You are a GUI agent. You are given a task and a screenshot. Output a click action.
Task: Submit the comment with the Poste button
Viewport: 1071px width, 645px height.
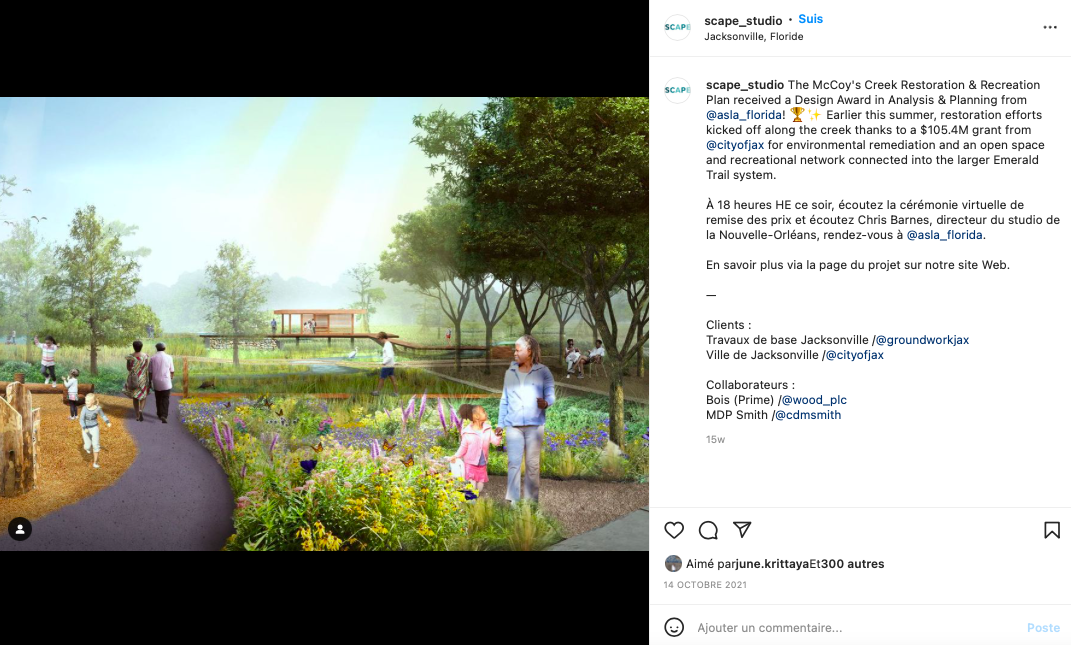pyautogui.click(x=1044, y=627)
